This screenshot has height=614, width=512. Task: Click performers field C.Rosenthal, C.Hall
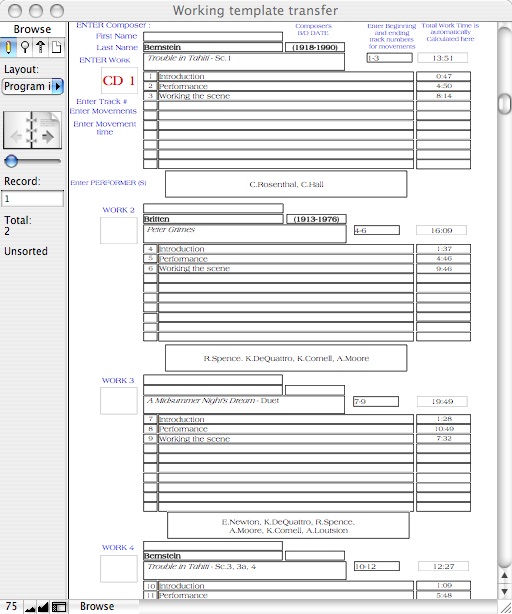pyautogui.click(x=286, y=184)
